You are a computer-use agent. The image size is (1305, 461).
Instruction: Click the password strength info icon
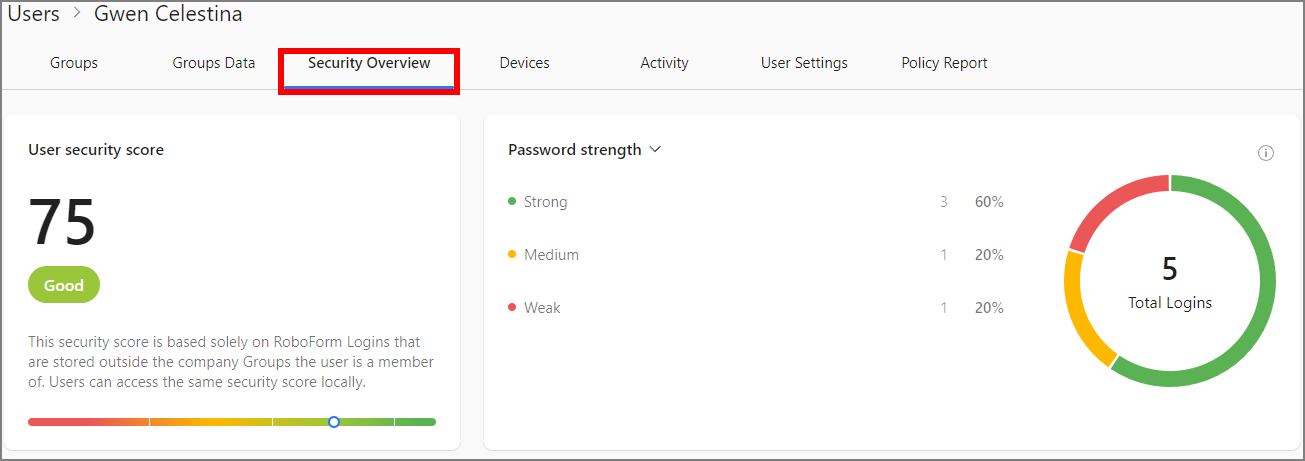[1265, 153]
